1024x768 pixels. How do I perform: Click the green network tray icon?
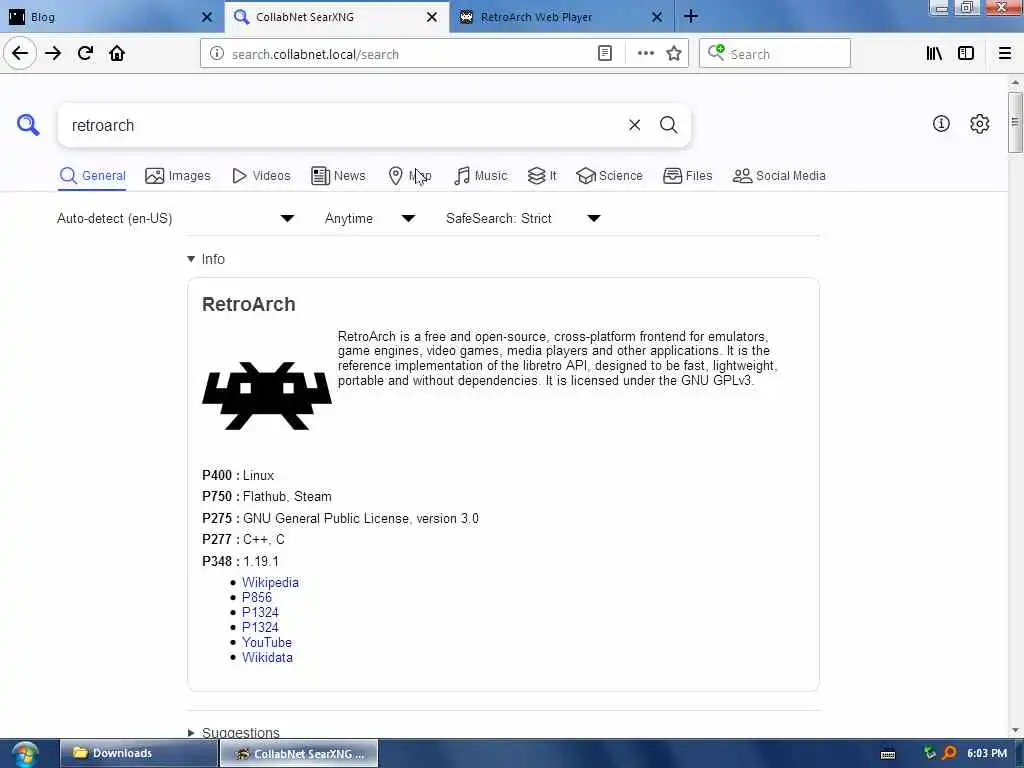(x=929, y=753)
